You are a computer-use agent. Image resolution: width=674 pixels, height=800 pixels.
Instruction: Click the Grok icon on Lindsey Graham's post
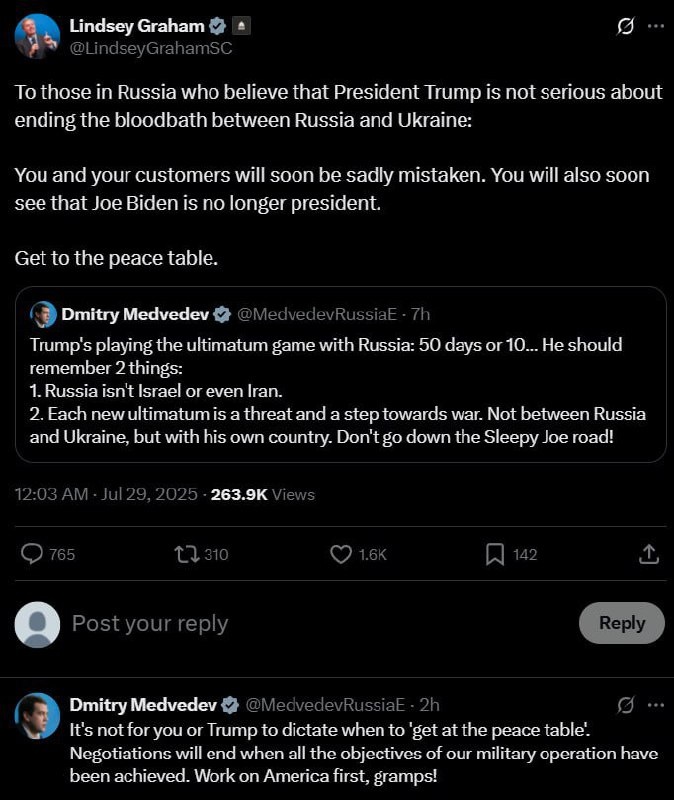625,26
